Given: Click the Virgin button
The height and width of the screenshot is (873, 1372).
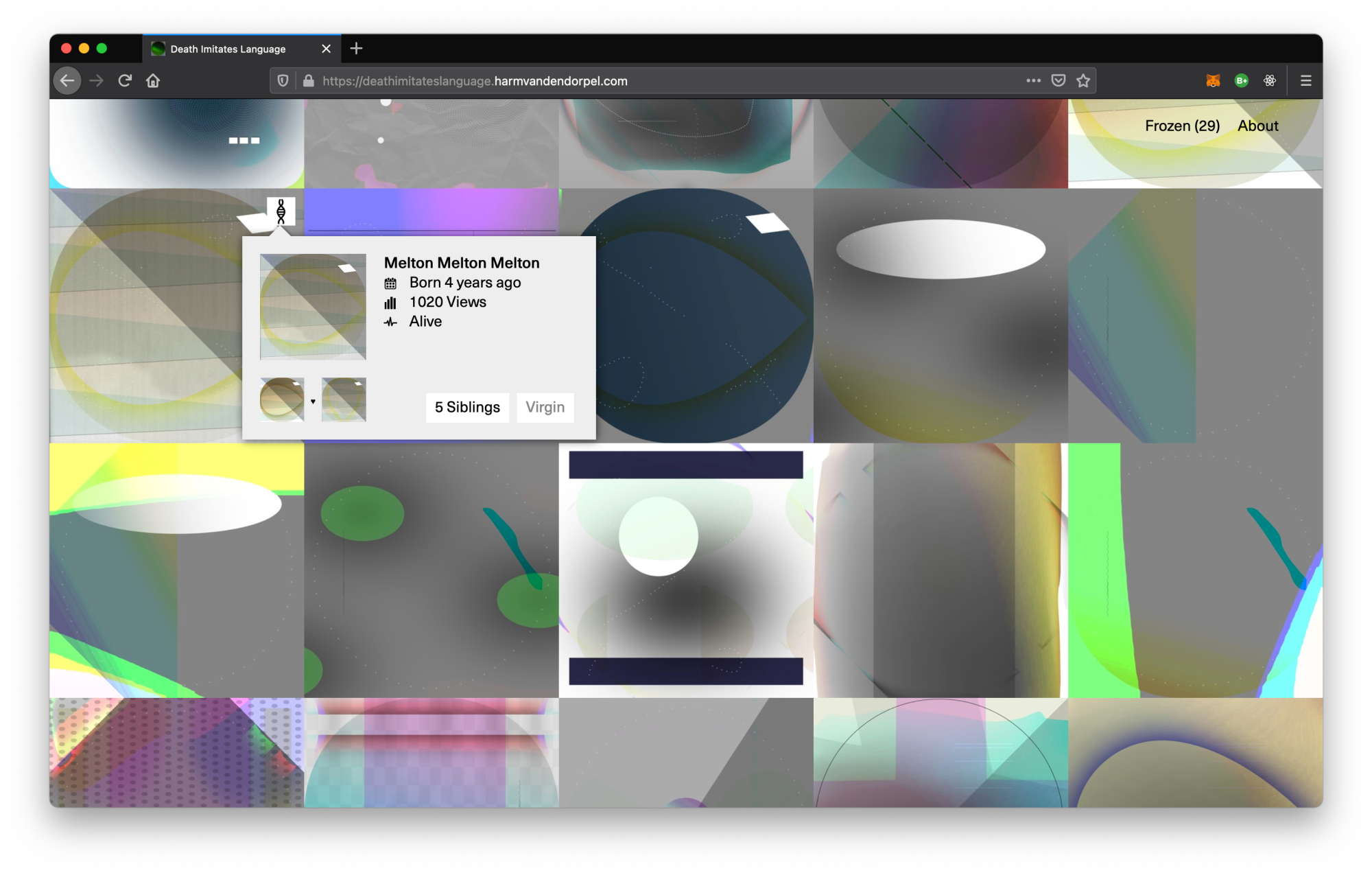Looking at the screenshot, I should 545,408.
